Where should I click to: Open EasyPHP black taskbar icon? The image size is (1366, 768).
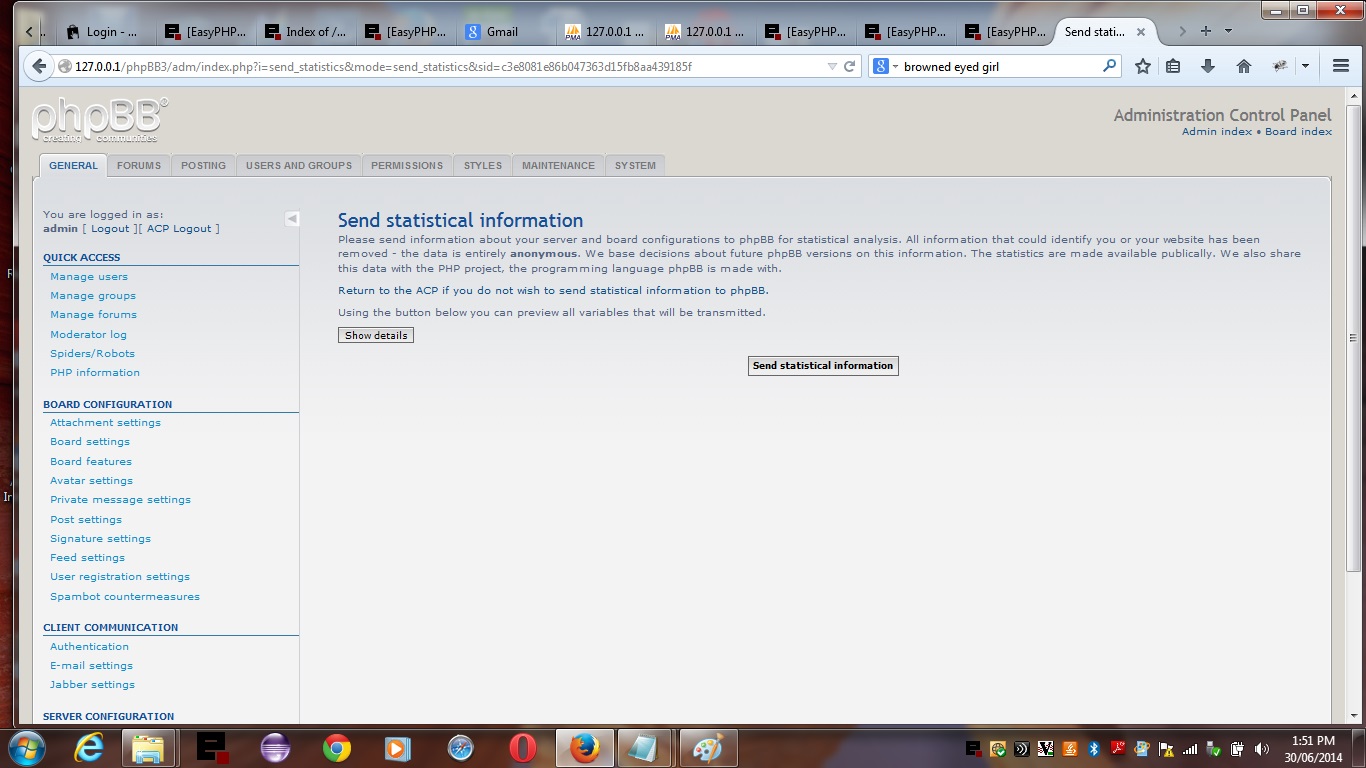point(212,747)
